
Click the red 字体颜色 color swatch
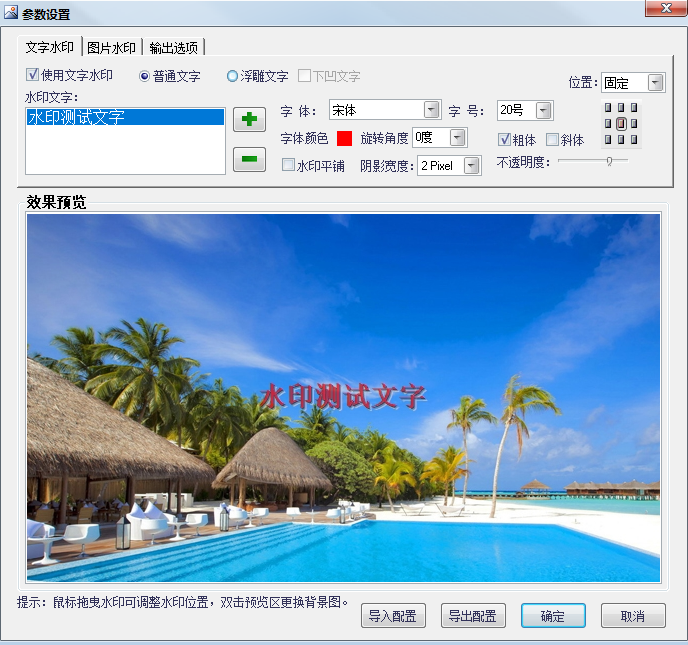[x=344, y=138]
